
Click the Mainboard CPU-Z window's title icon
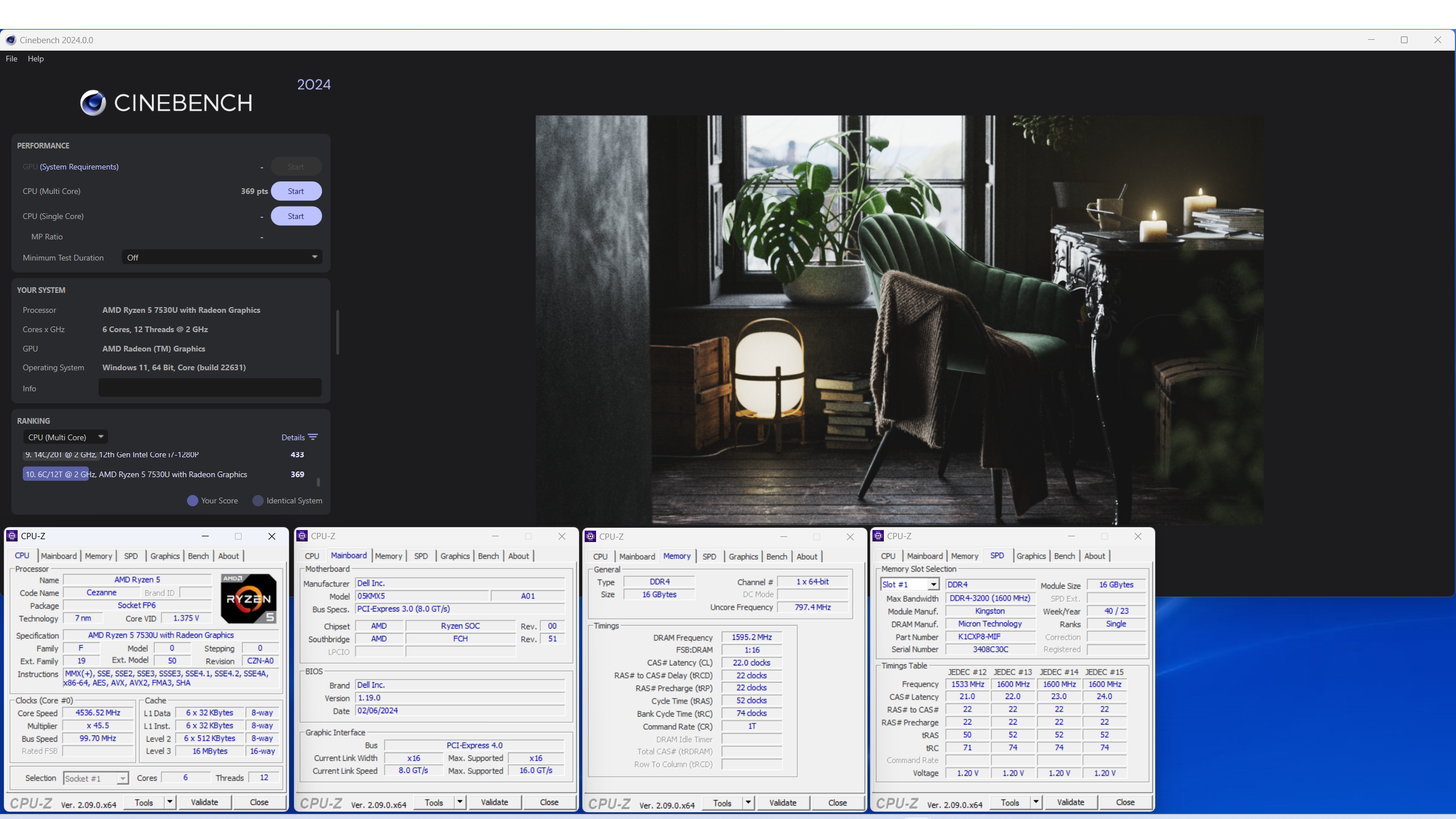coord(303,536)
